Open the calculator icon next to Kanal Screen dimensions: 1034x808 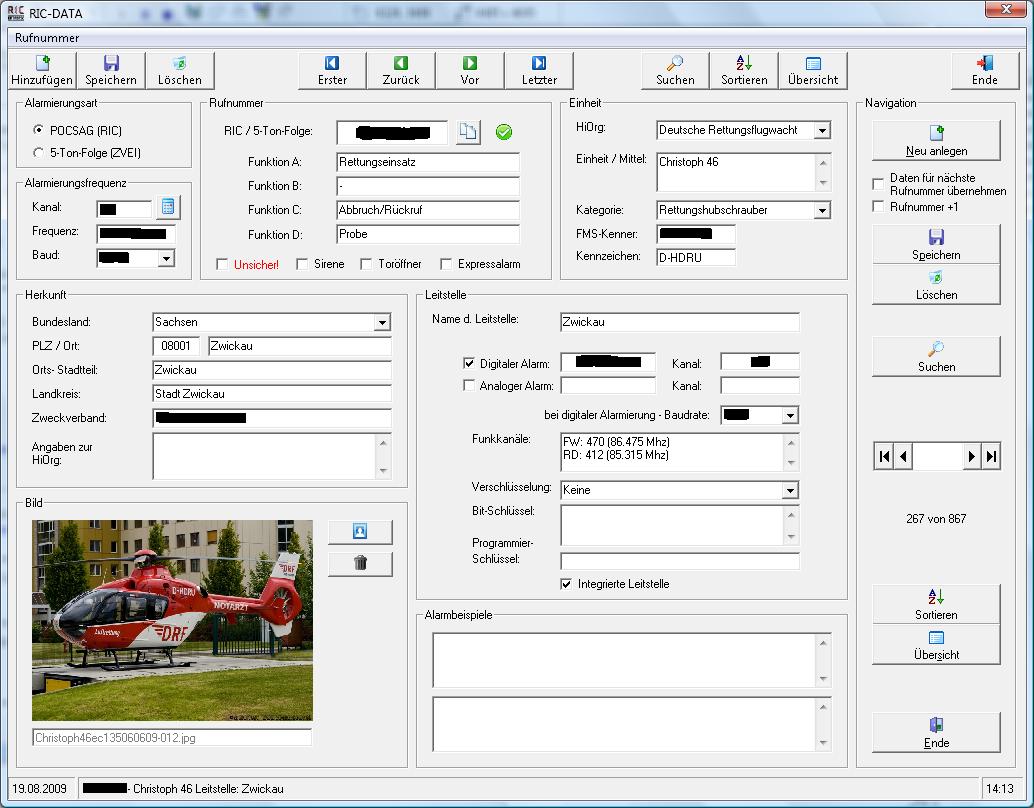click(x=168, y=207)
